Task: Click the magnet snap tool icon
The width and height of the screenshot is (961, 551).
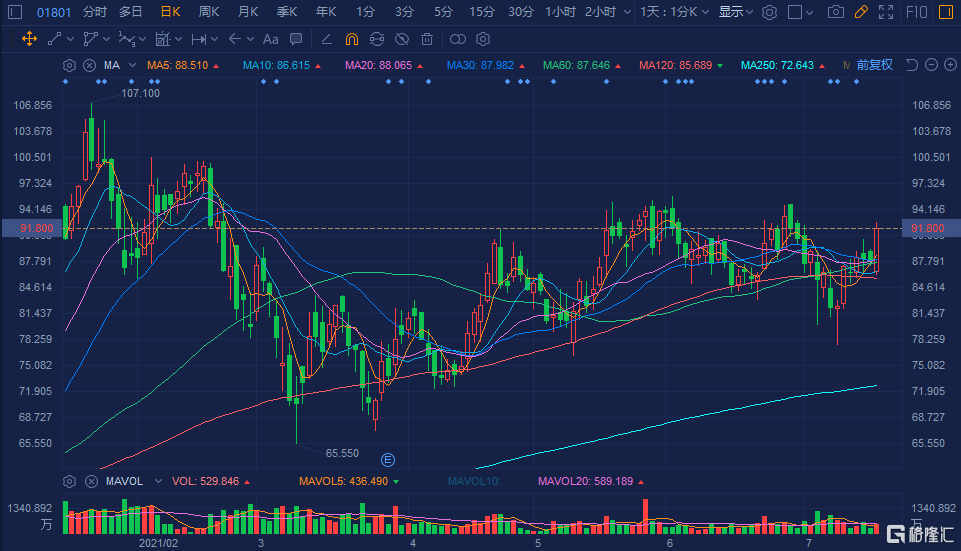Action: pyautogui.click(x=351, y=39)
